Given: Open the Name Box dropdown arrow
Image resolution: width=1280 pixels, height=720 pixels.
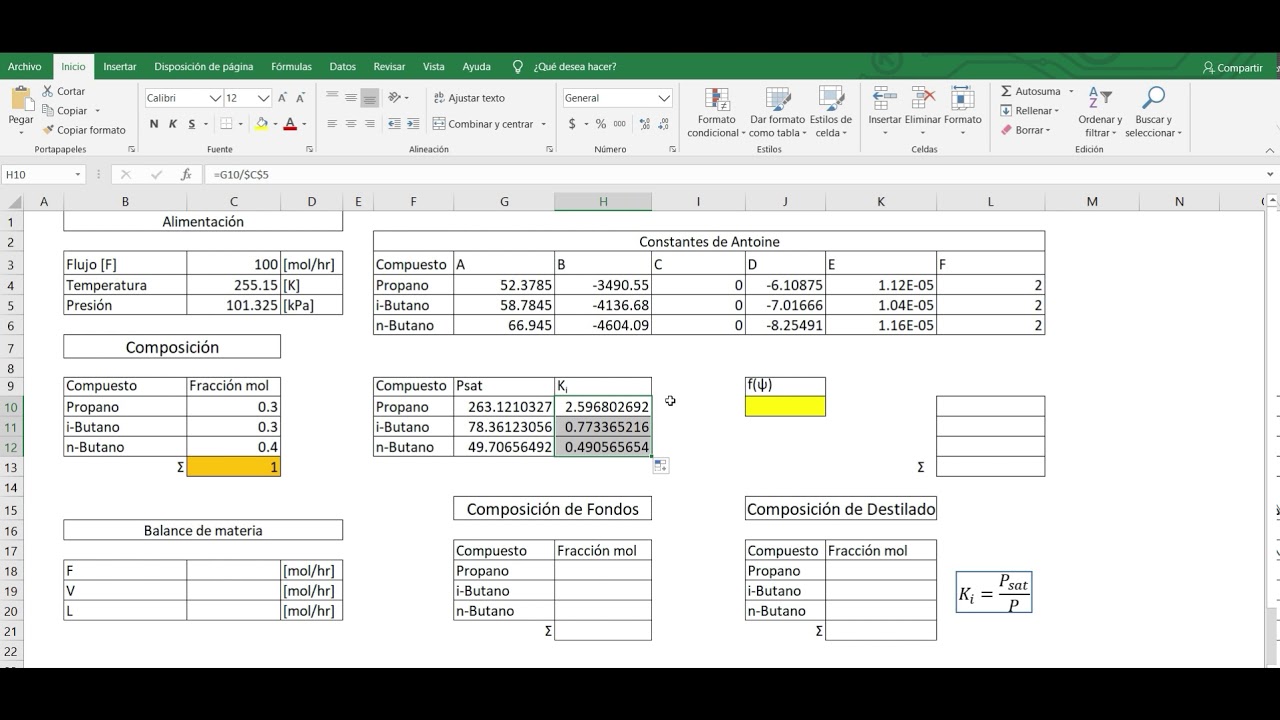Looking at the screenshot, I should 77,174.
